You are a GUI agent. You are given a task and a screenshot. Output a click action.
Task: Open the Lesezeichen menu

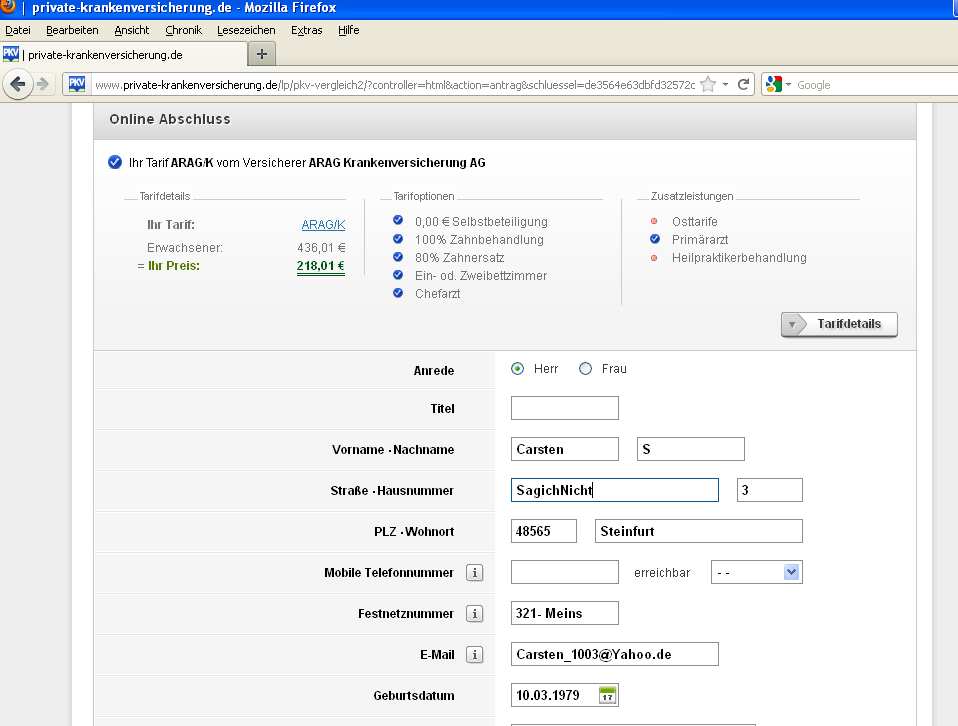point(246,30)
